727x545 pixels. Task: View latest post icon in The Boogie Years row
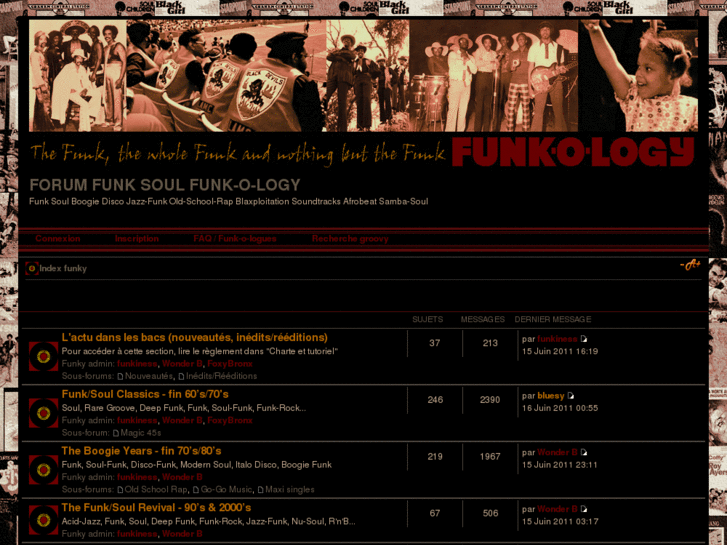[x=584, y=453]
